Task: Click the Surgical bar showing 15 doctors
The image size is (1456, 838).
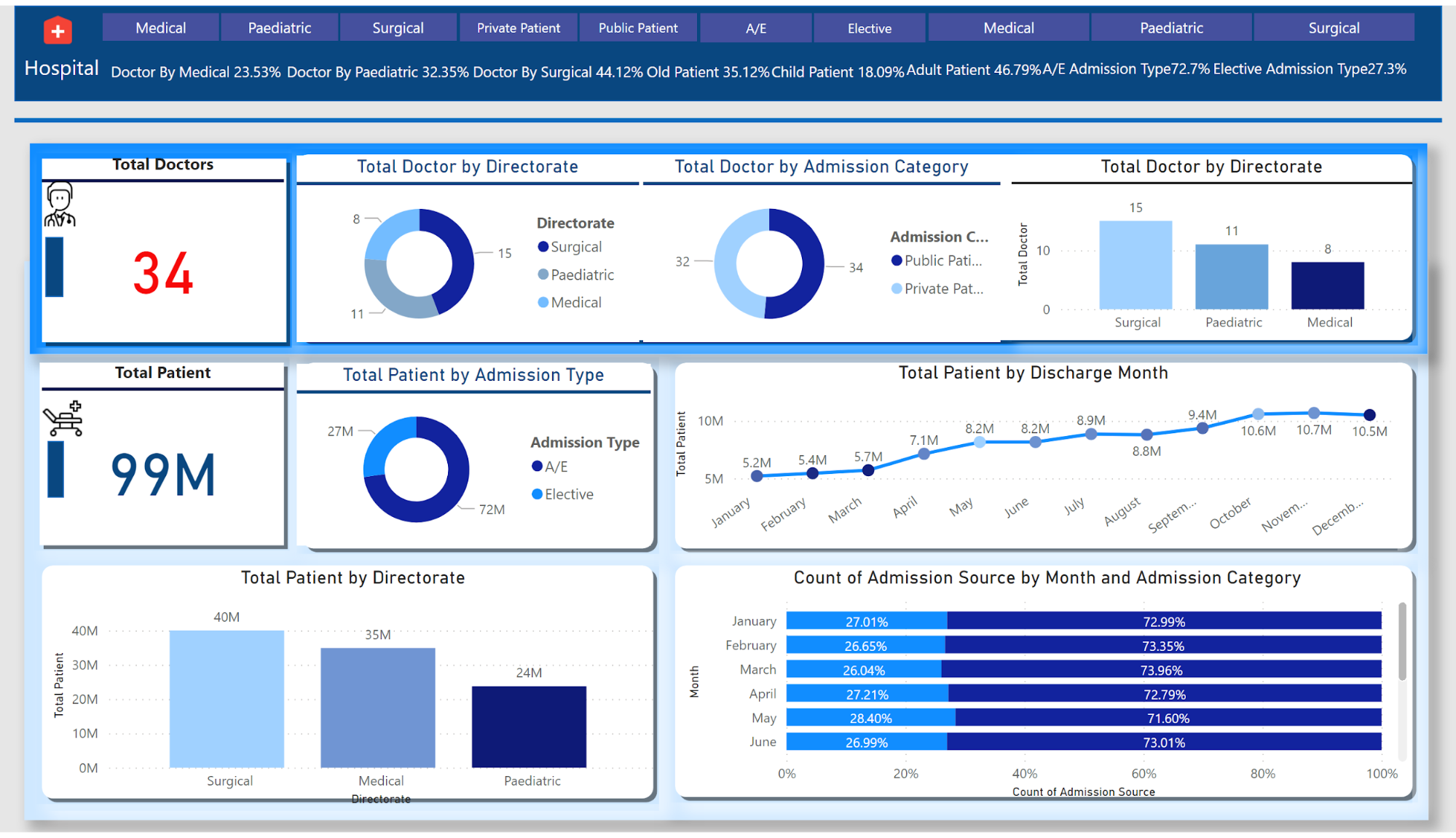Action: point(1136,265)
